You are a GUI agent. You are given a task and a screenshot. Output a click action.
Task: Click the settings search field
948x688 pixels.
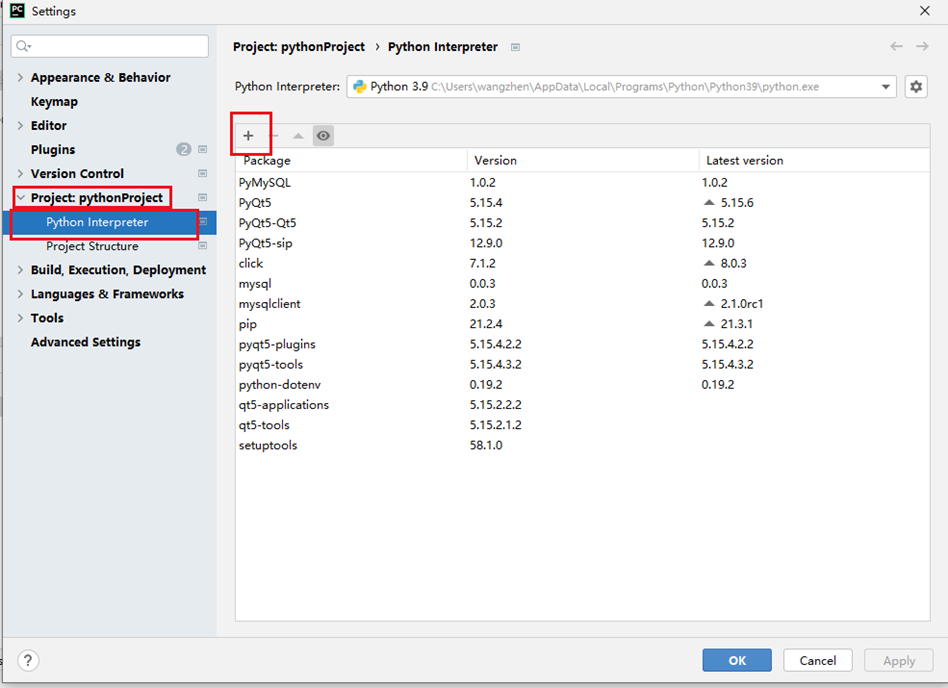[109, 46]
